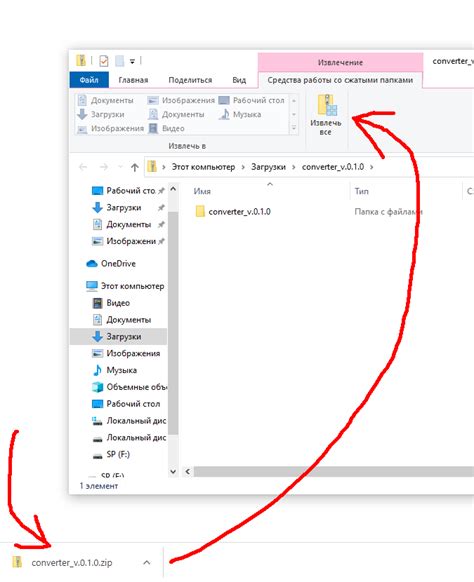The height and width of the screenshot is (582, 474).
Task: Open OneDrive cloud in sidebar
Action: click(111, 264)
